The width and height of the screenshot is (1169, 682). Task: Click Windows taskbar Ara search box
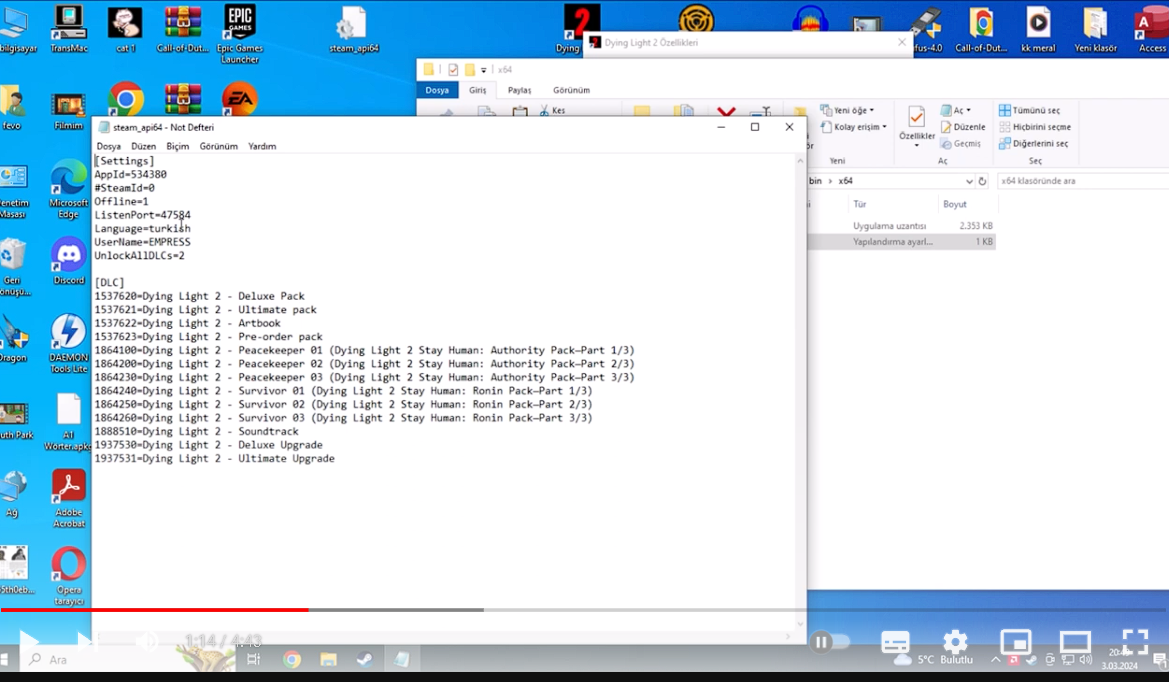[x=97, y=659]
